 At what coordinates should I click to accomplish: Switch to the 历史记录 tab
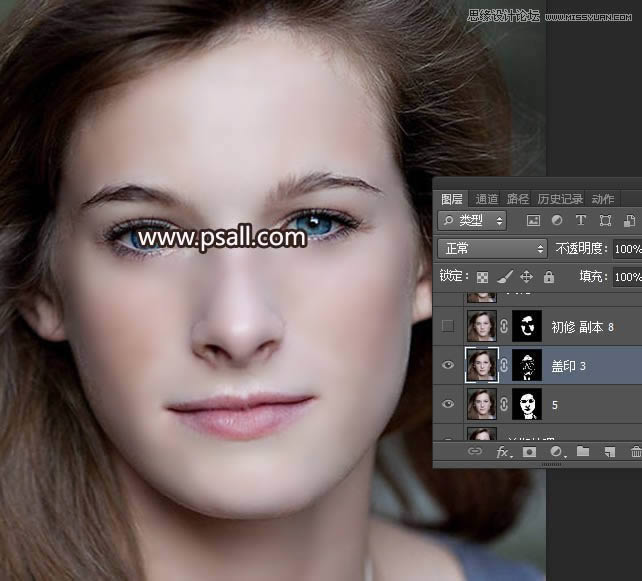tap(561, 199)
